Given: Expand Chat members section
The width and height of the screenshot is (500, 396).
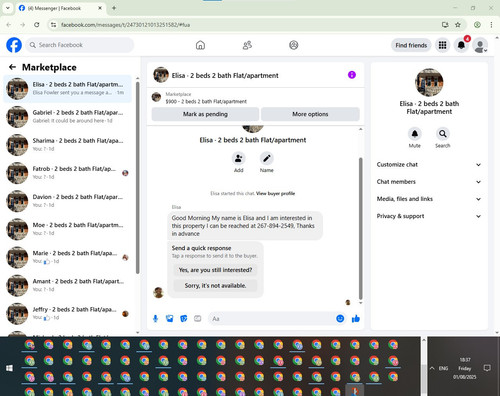Looking at the screenshot, I should click(429, 182).
